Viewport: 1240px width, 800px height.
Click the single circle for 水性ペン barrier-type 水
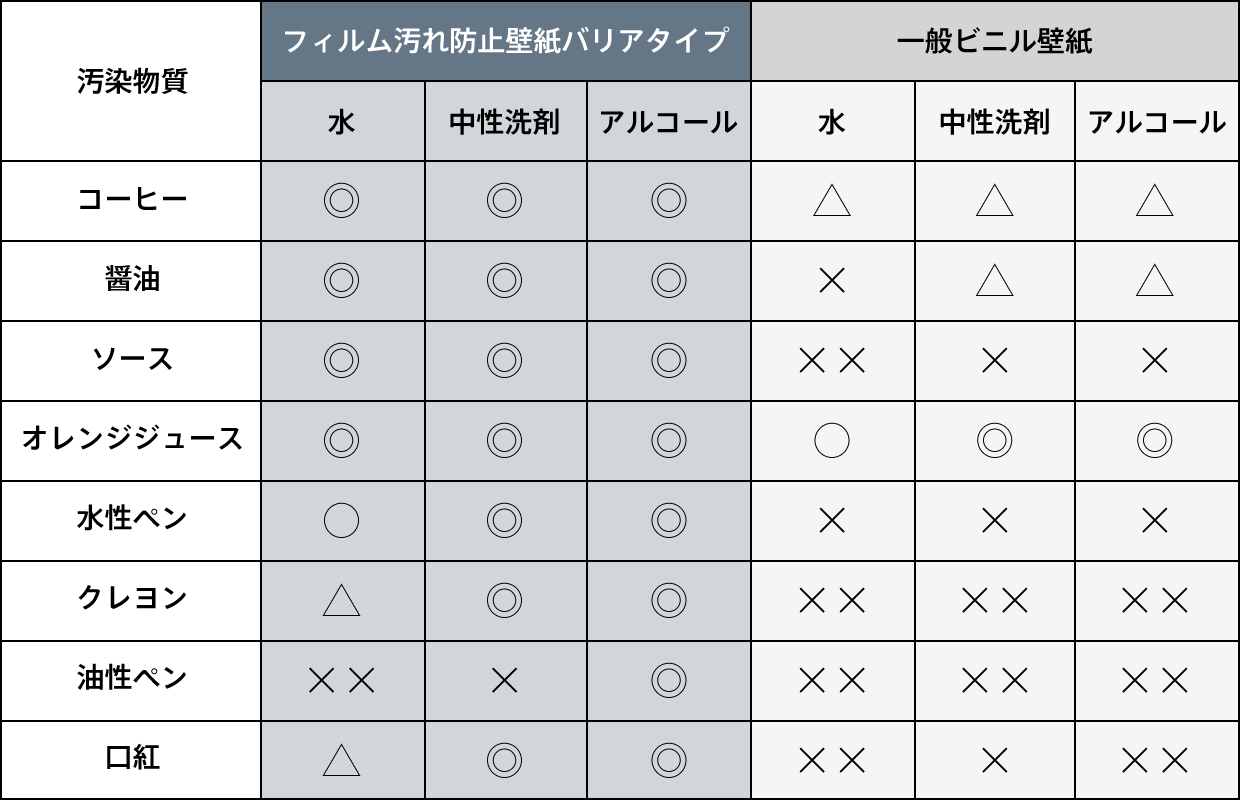point(341,520)
